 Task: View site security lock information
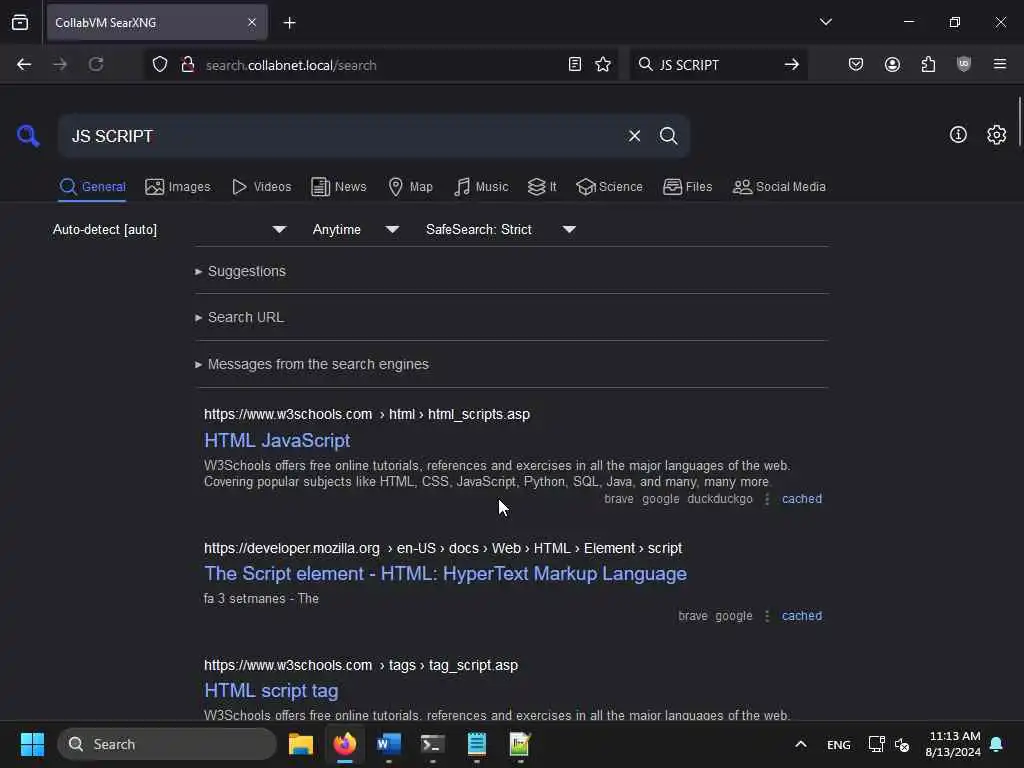[187, 65]
